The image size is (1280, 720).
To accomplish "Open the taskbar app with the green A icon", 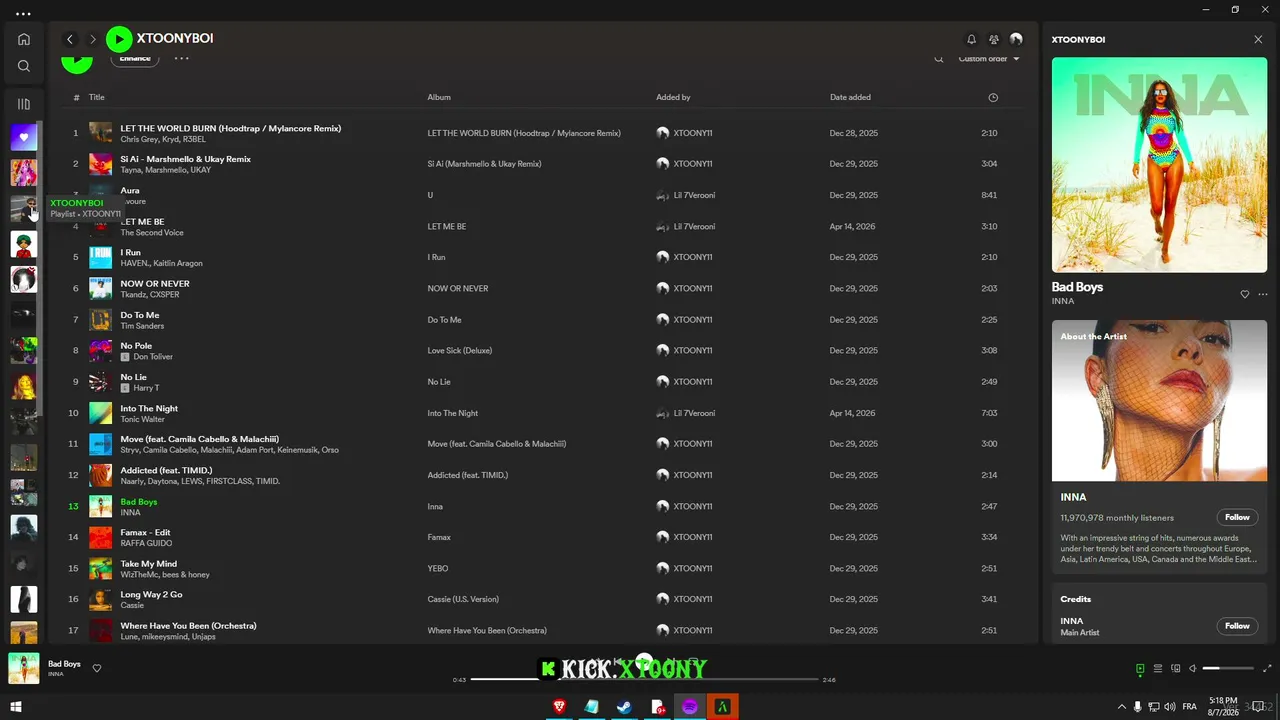I will point(723,707).
